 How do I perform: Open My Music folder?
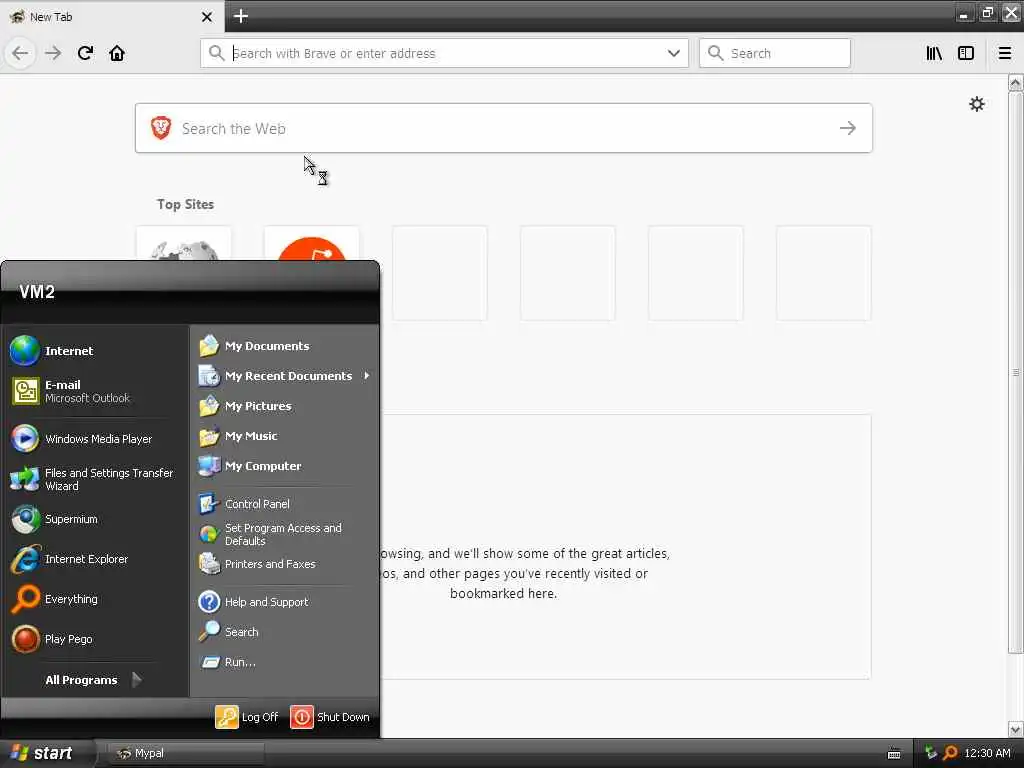click(x=284, y=436)
